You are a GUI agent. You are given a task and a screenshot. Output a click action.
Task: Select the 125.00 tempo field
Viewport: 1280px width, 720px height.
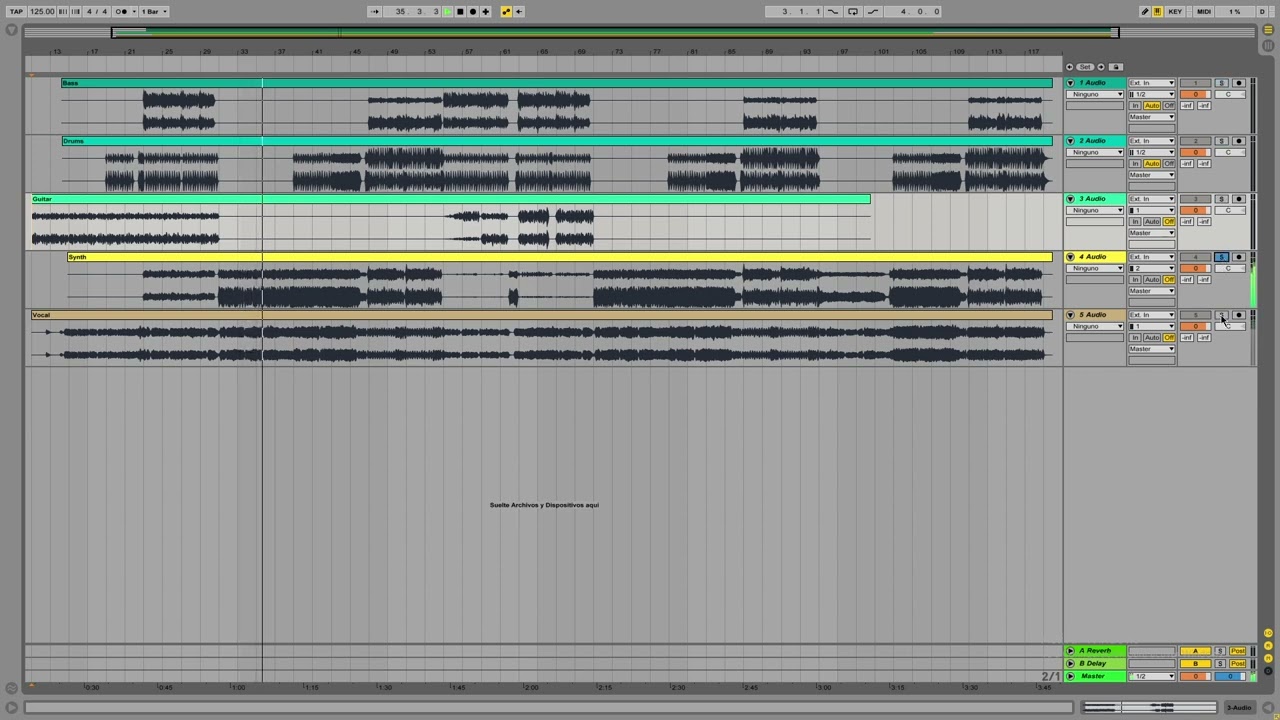pyautogui.click(x=42, y=11)
